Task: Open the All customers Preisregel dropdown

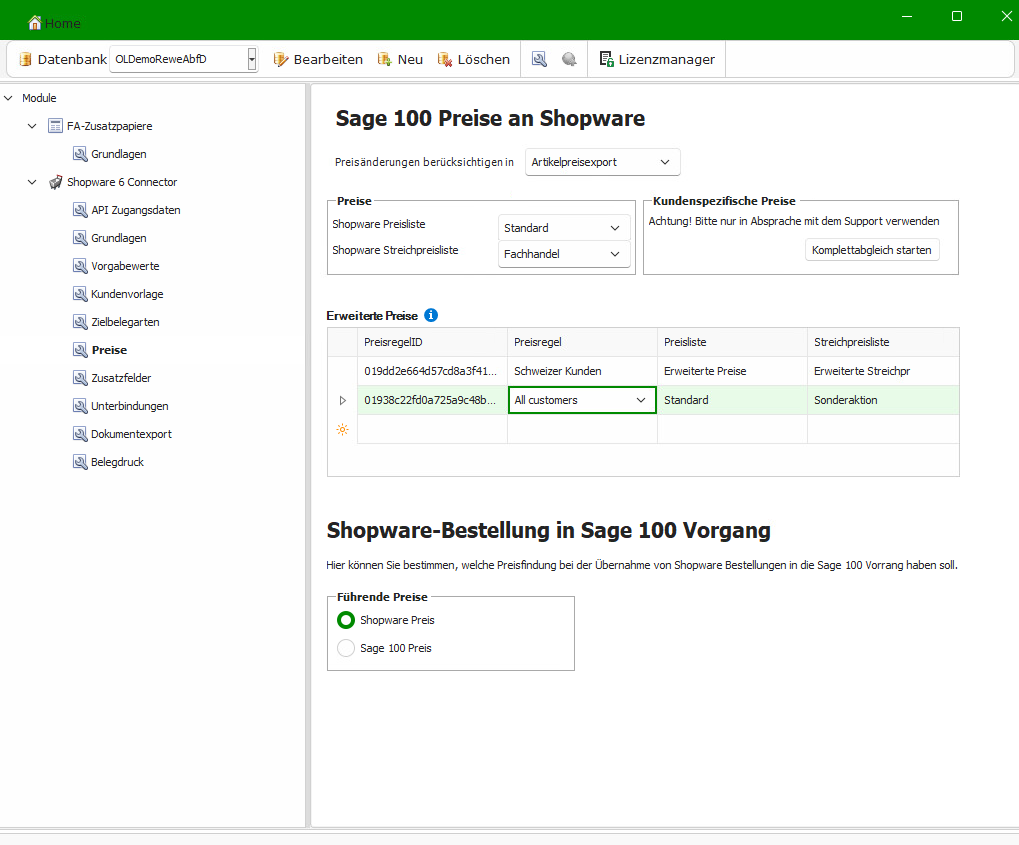Action: coord(641,400)
